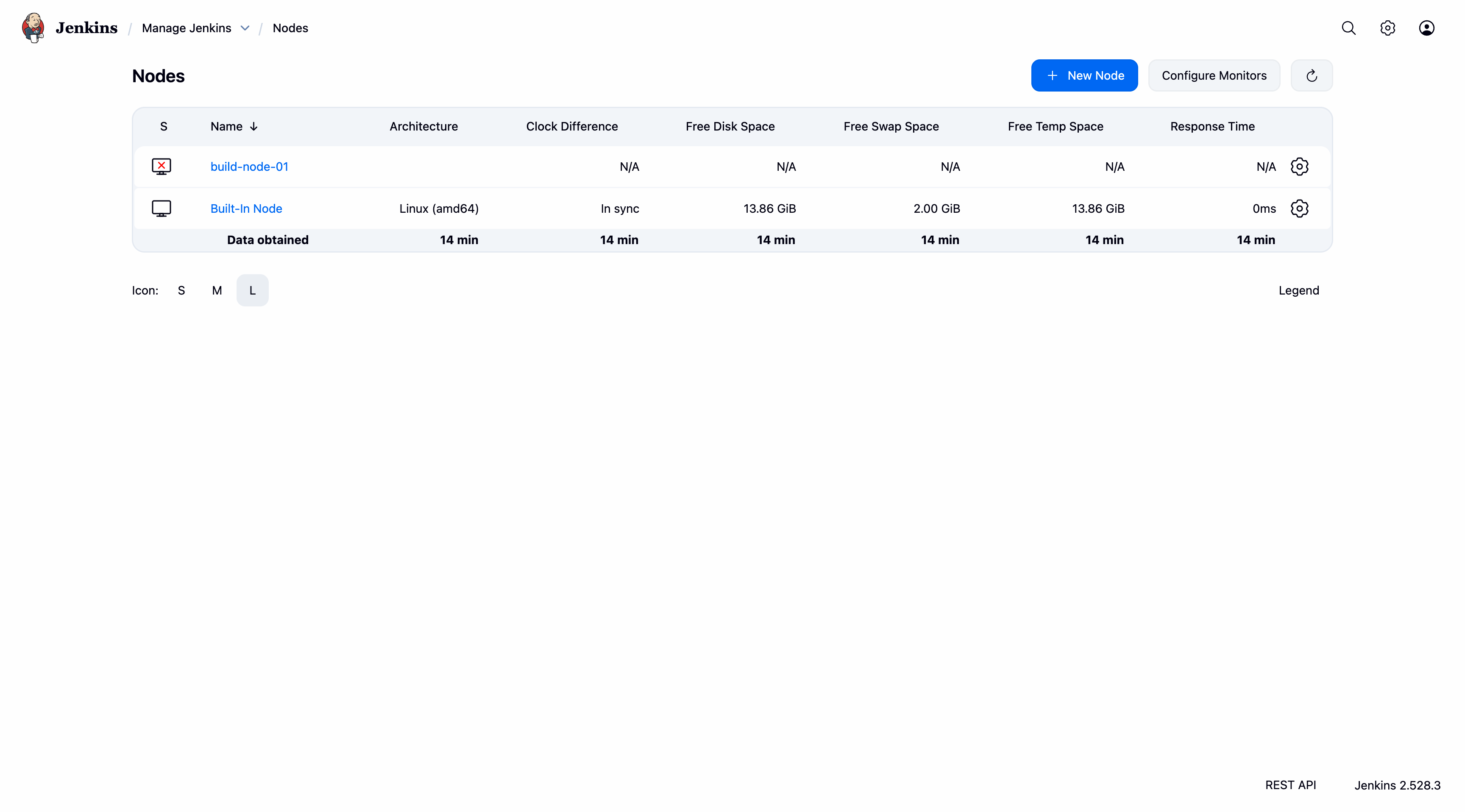Viewport: 1465px width, 812px height.
Task: Open the REST API footer link
Action: click(1290, 785)
